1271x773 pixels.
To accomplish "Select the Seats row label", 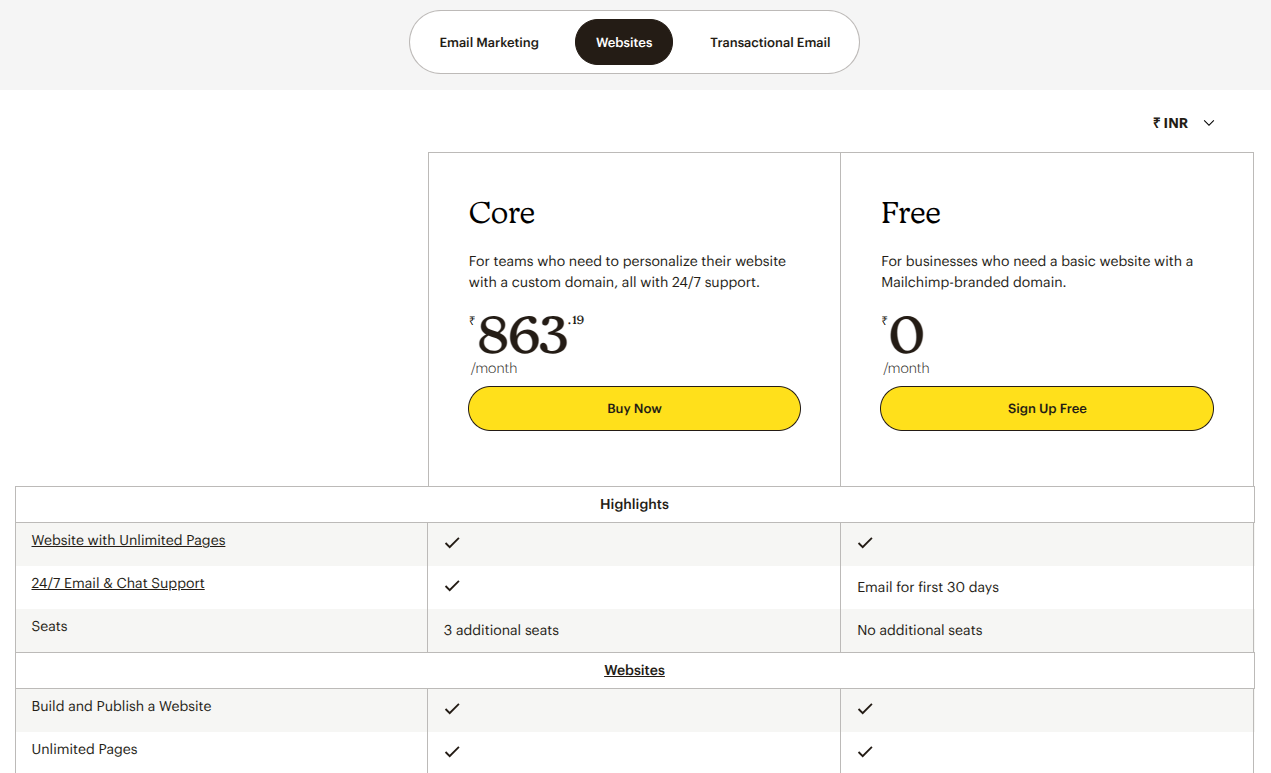I will (49, 626).
